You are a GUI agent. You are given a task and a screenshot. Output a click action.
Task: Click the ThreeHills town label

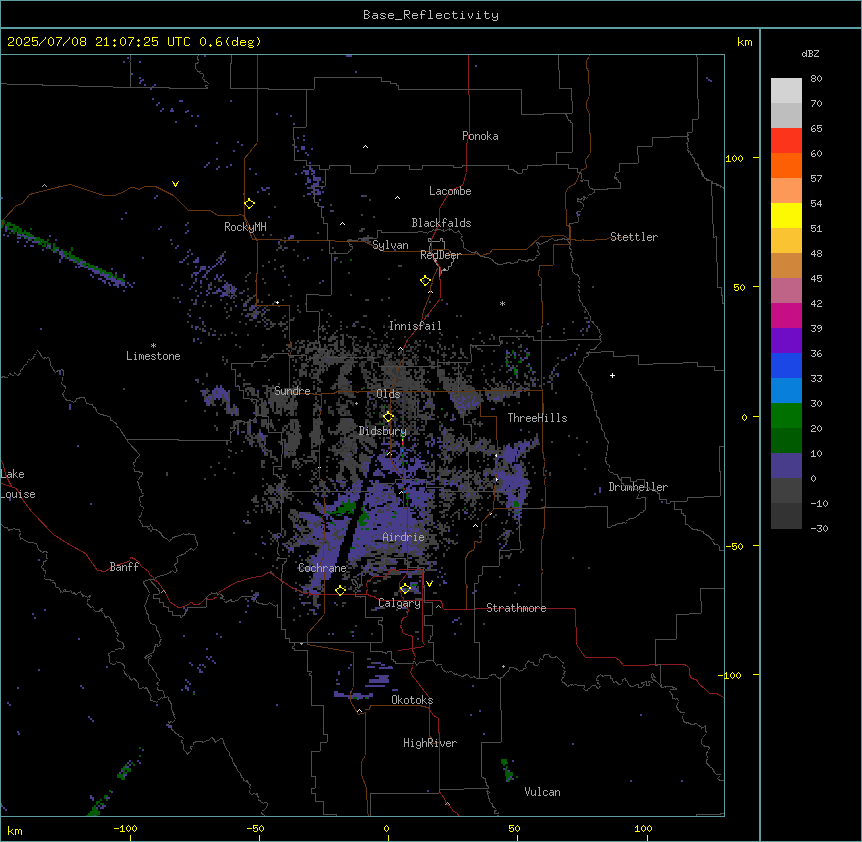click(537, 418)
